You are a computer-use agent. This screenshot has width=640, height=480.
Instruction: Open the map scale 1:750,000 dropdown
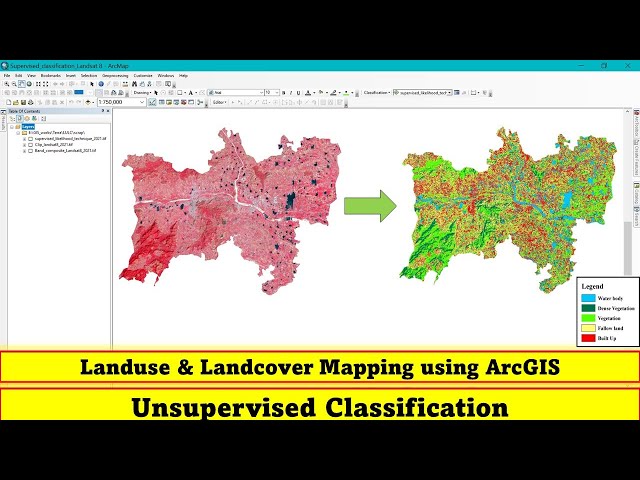tap(142, 102)
